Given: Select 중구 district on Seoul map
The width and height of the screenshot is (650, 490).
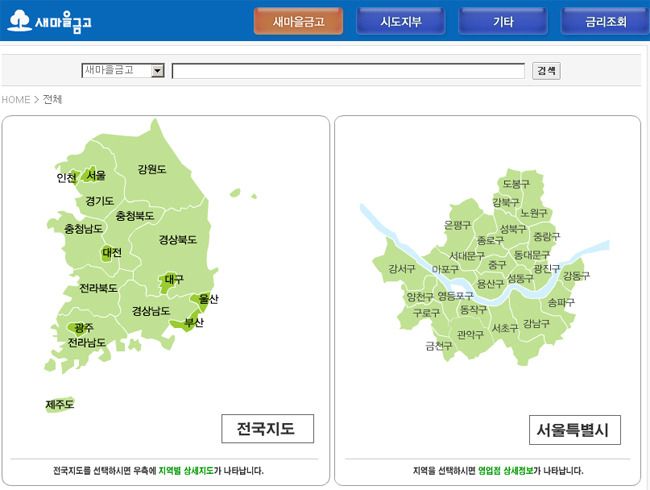Looking at the screenshot, I should (x=497, y=265).
